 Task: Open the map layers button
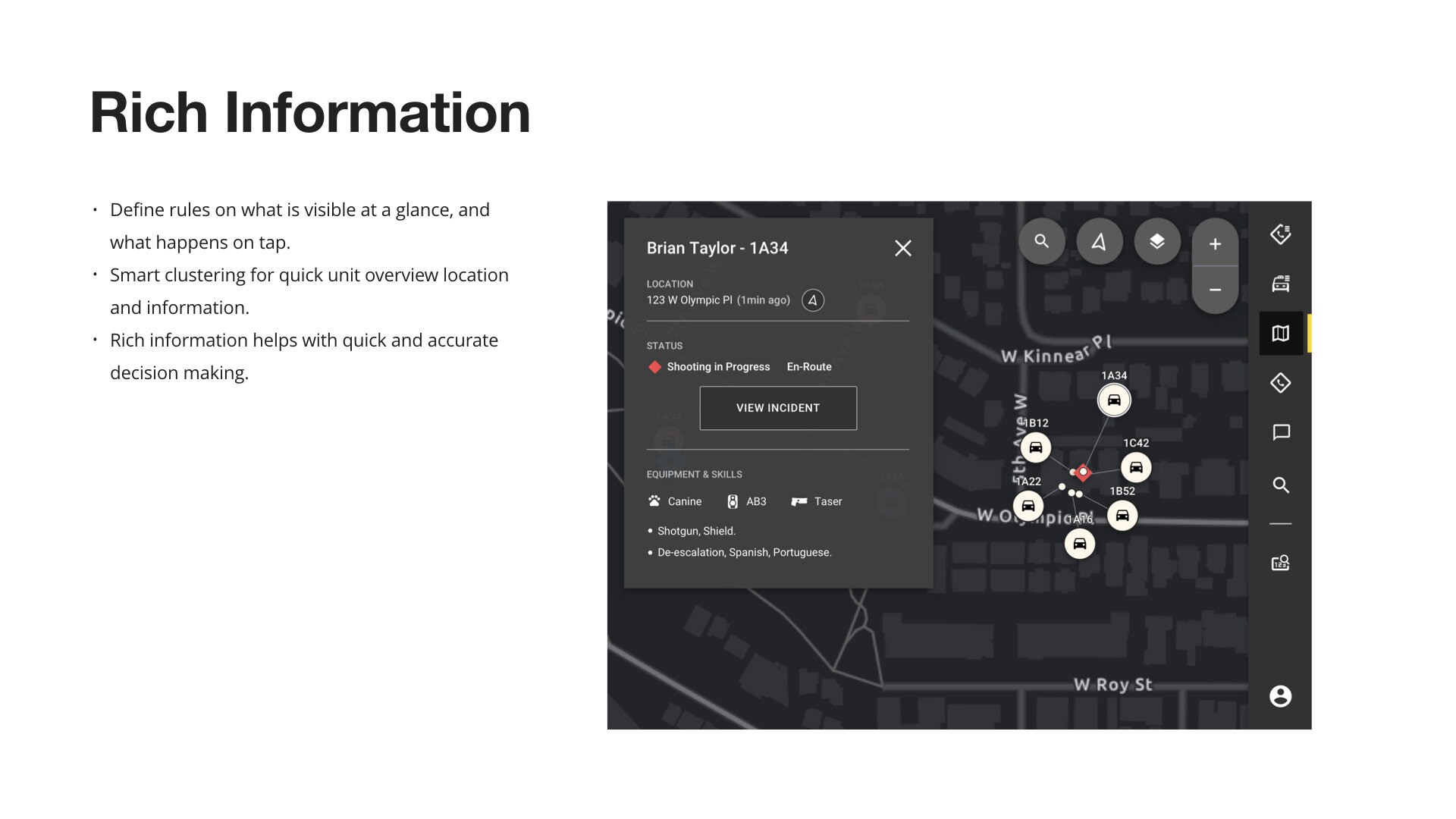coord(1157,241)
